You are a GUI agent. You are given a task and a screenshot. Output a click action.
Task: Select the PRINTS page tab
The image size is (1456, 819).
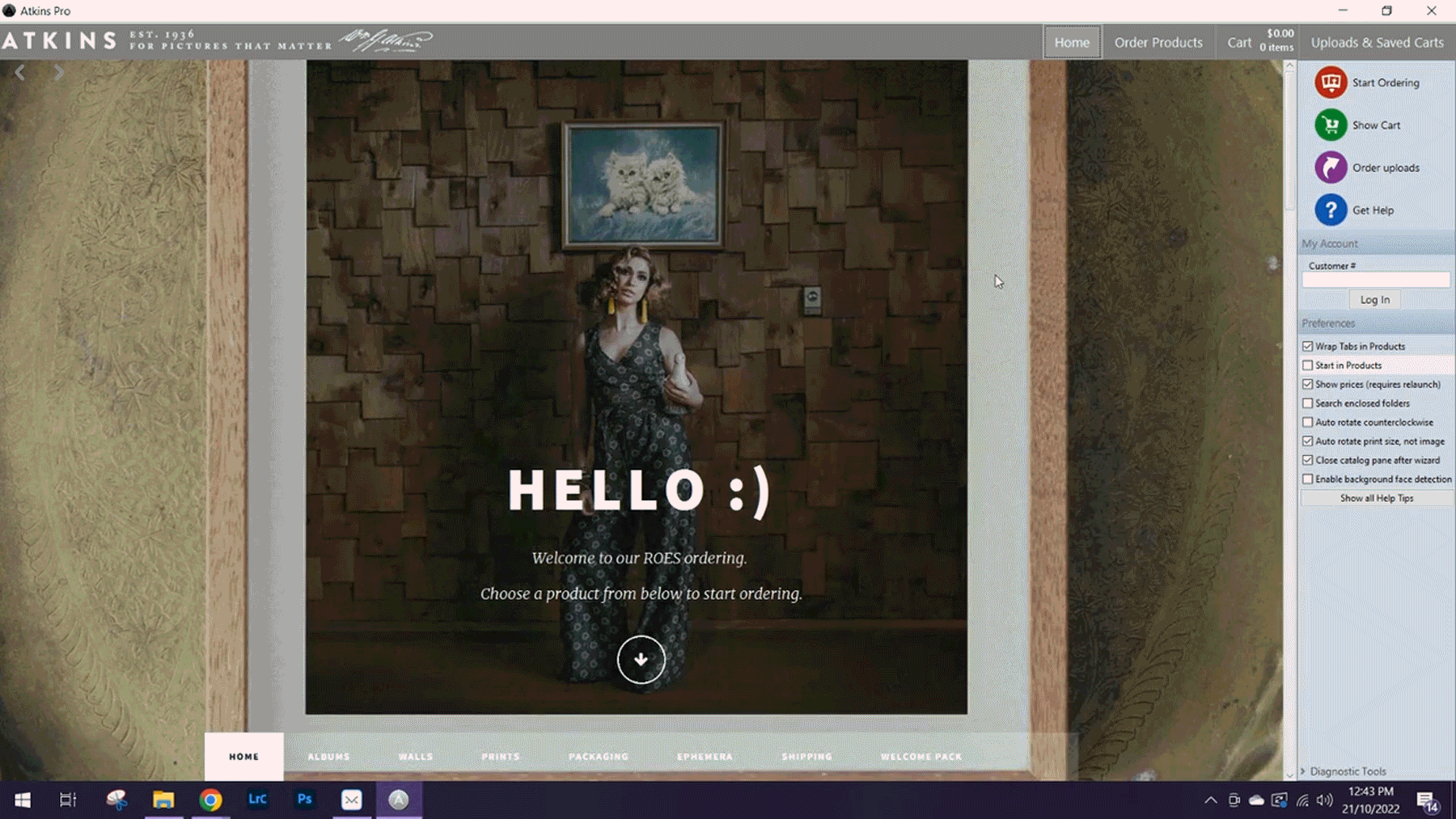pyautogui.click(x=501, y=757)
